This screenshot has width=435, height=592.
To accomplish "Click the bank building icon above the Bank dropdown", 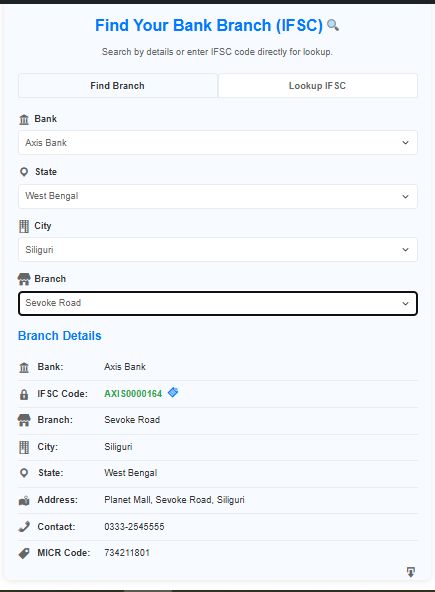I will (x=24, y=119).
